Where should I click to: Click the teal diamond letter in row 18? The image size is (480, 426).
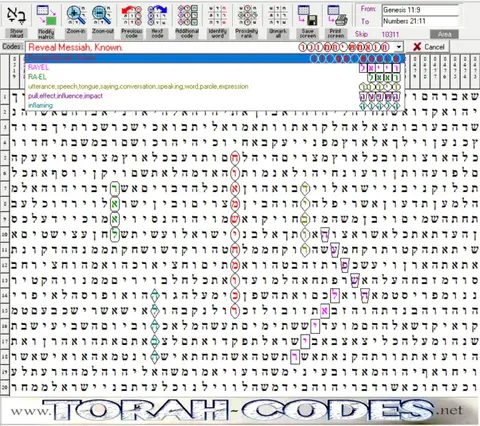pyautogui.click(x=154, y=357)
